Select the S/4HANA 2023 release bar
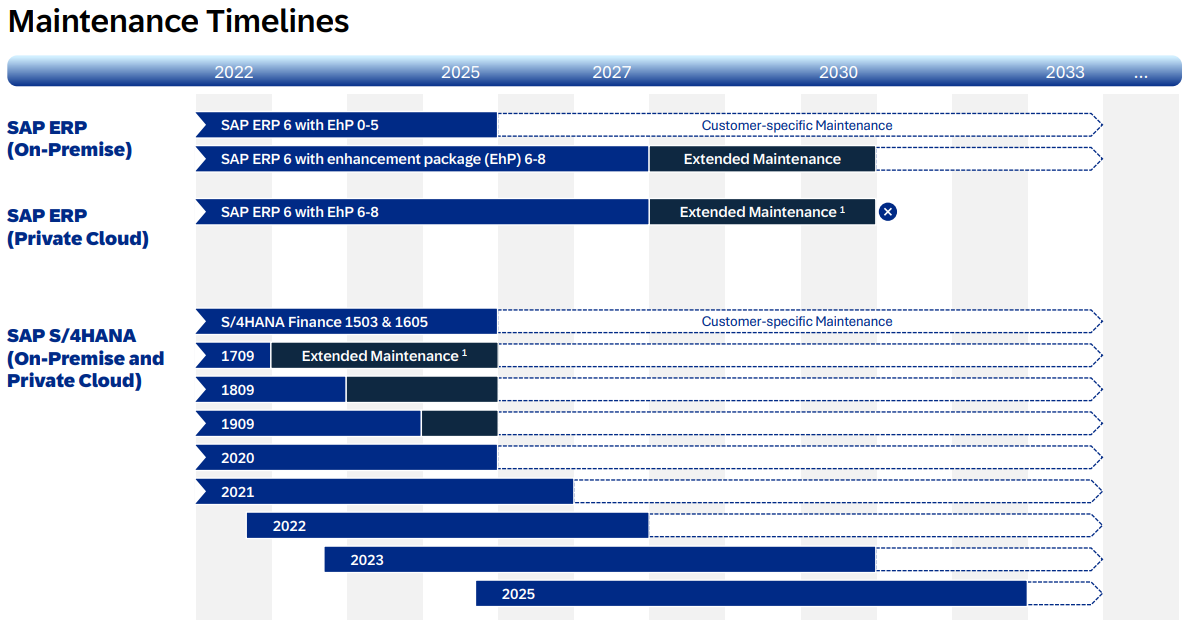1190x620 pixels. pos(600,560)
